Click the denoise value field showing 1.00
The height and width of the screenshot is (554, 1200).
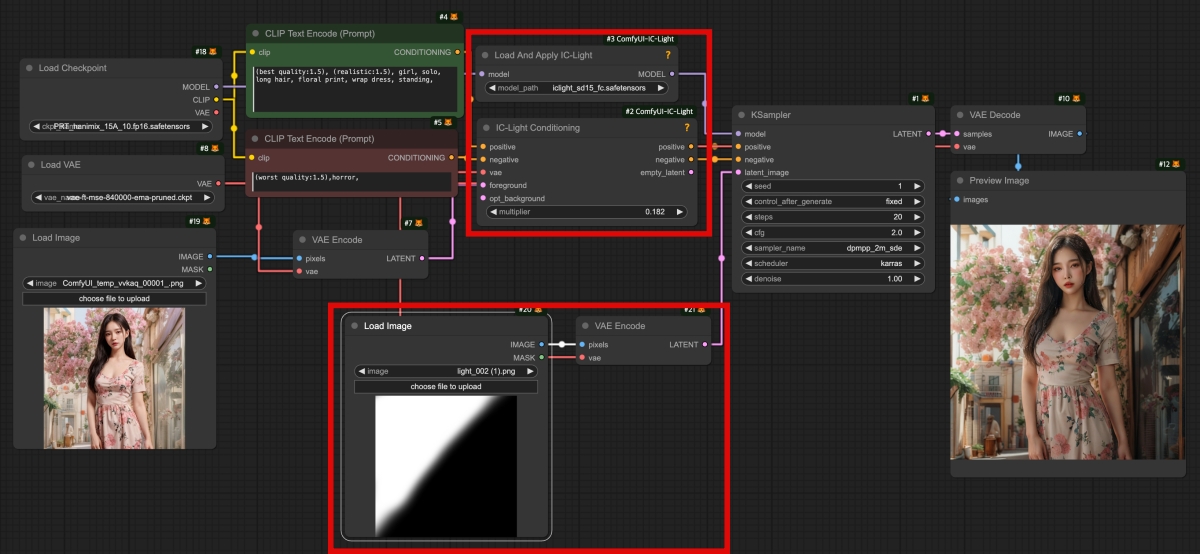pyautogui.click(x=831, y=278)
